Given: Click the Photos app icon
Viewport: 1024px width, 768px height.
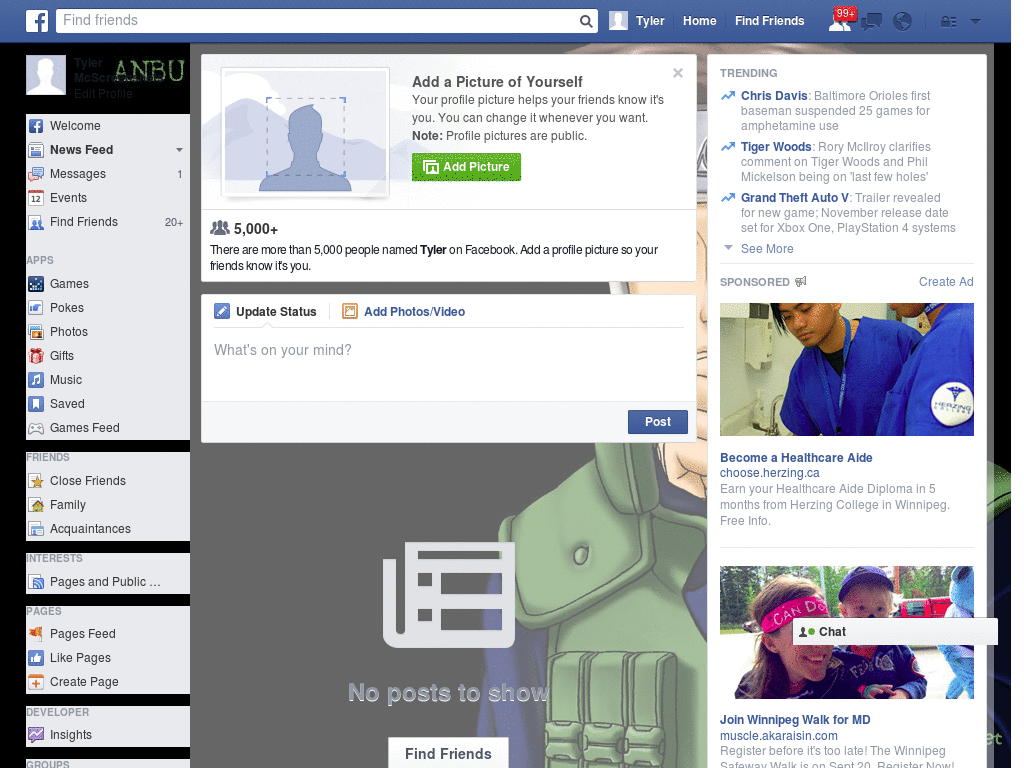Looking at the screenshot, I should pos(36,332).
